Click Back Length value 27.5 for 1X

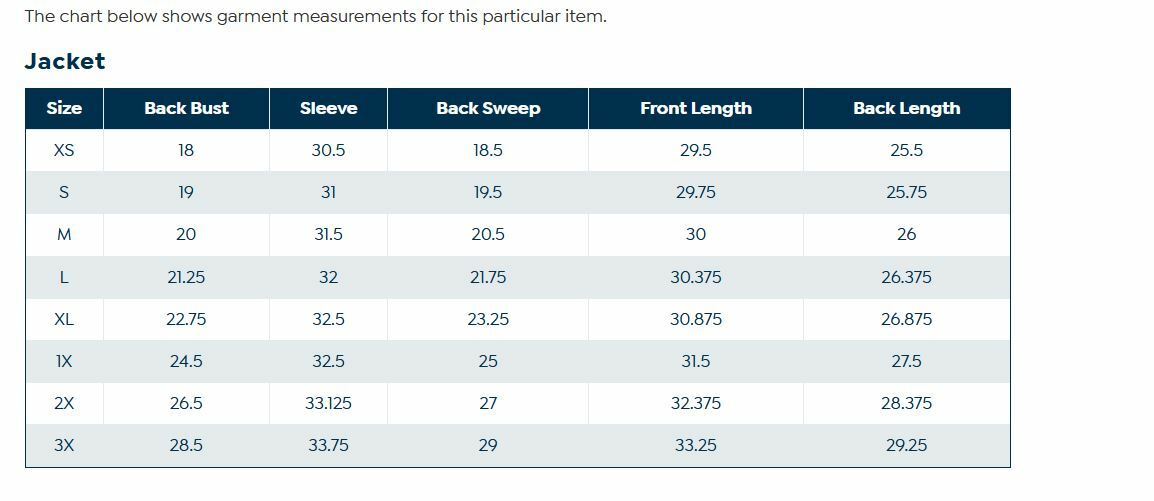click(x=906, y=361)
